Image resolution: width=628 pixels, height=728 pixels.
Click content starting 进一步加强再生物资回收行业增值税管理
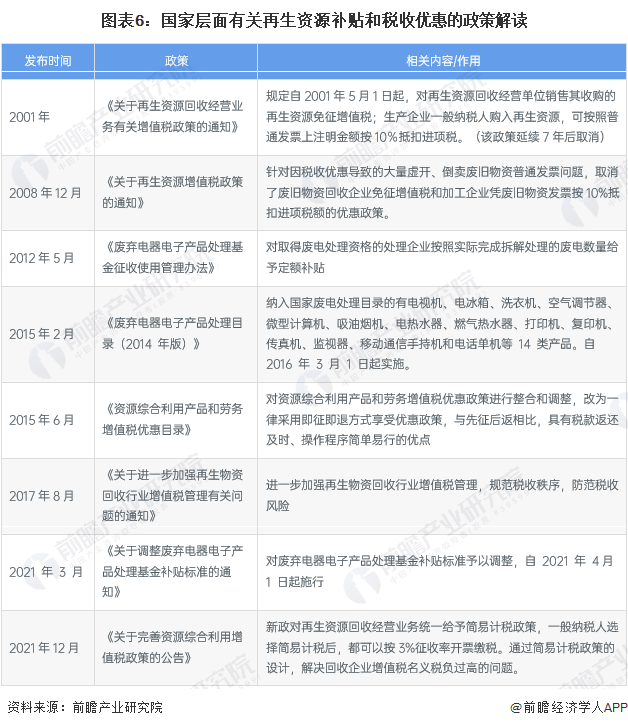point(442,496)
